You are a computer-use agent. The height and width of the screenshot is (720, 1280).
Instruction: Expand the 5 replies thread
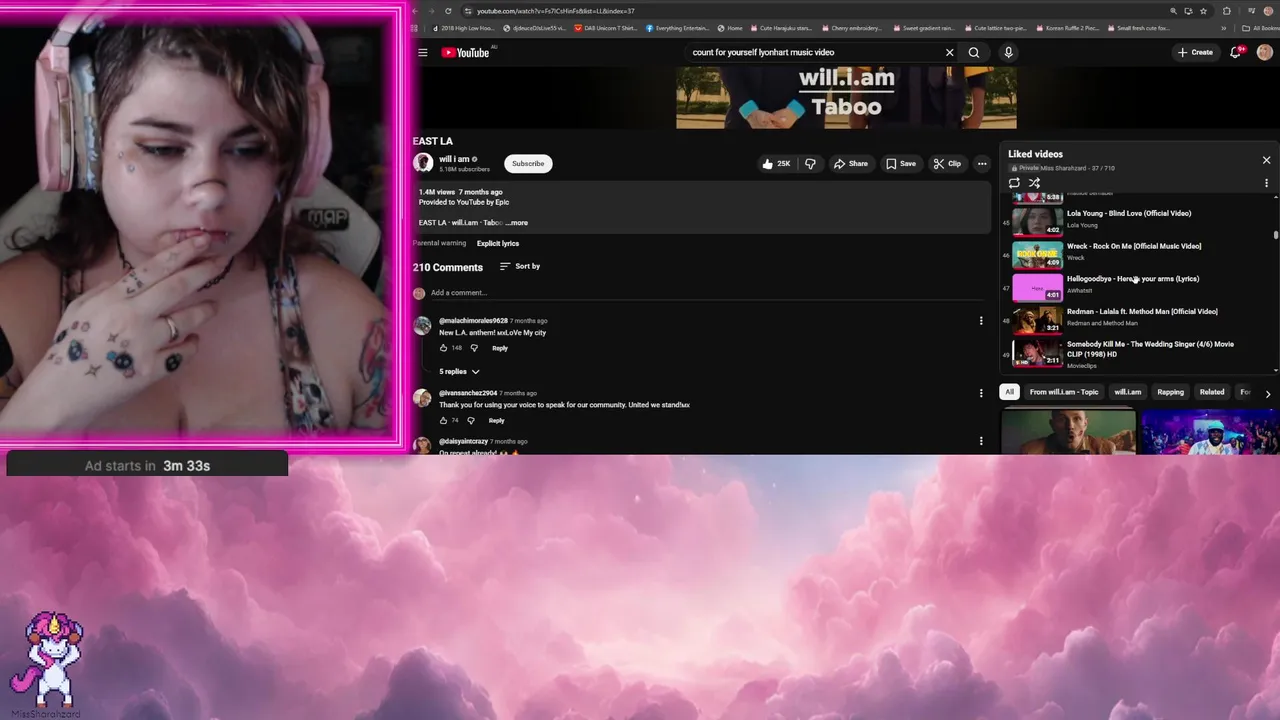[x=459, y=372]
